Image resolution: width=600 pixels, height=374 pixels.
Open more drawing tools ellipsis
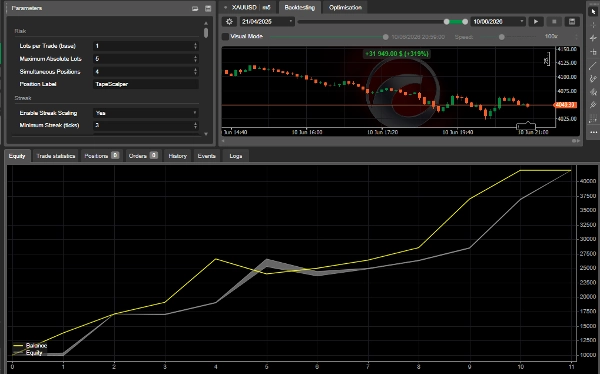pyautogui.click(x=593, y=132)
